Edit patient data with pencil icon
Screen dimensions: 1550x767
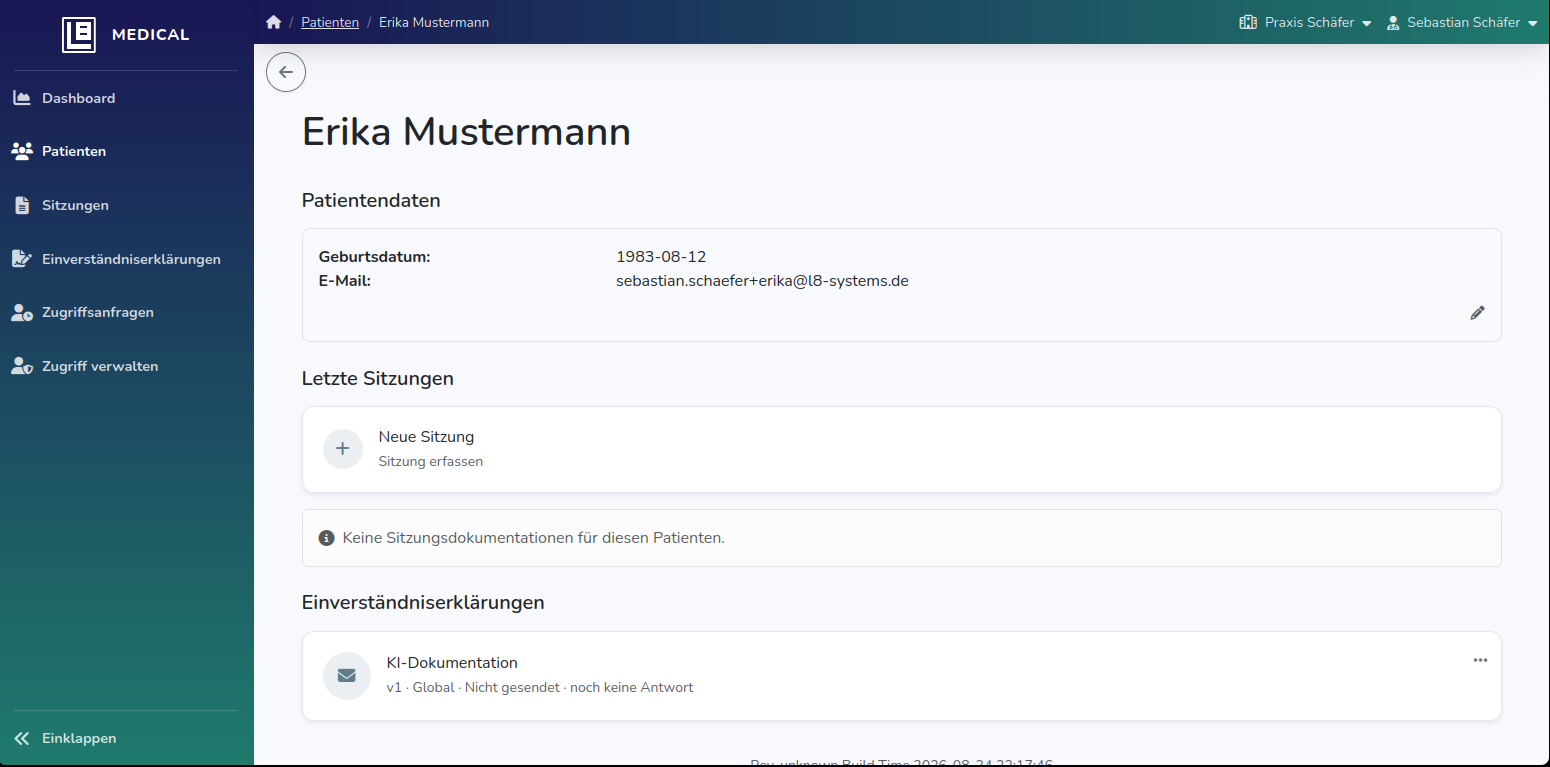(1477, 313)
